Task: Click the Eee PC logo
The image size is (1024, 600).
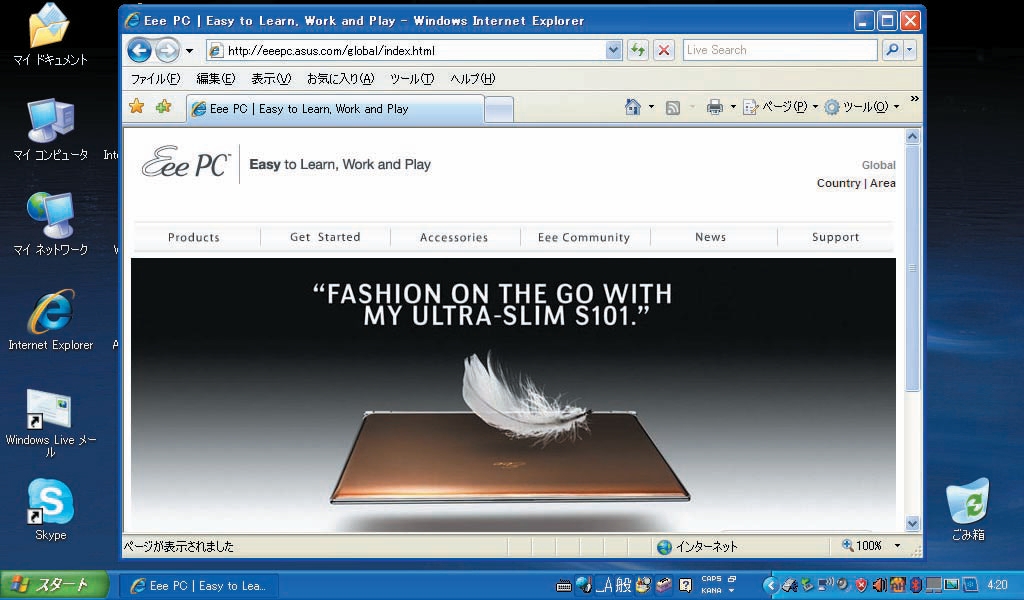Action: 187,163
